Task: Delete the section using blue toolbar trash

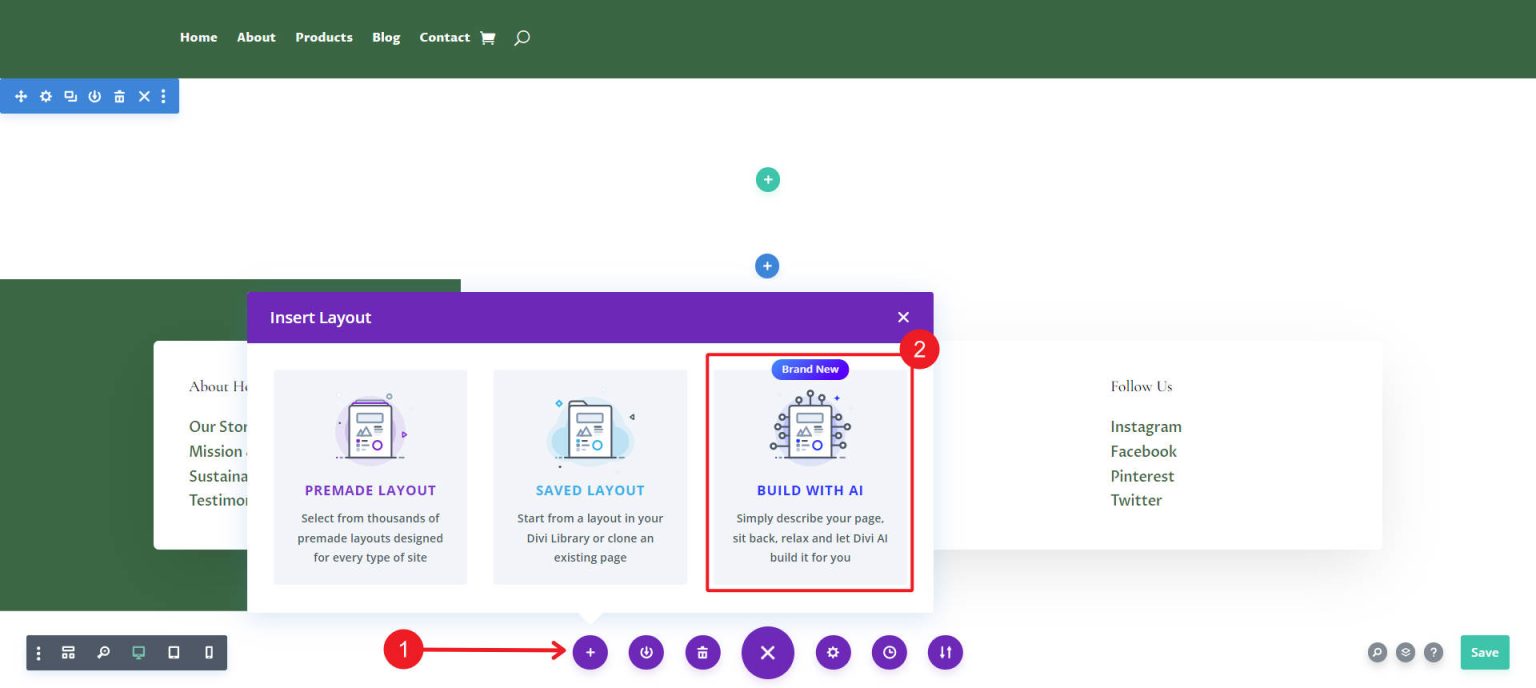Action: (119, 96)
